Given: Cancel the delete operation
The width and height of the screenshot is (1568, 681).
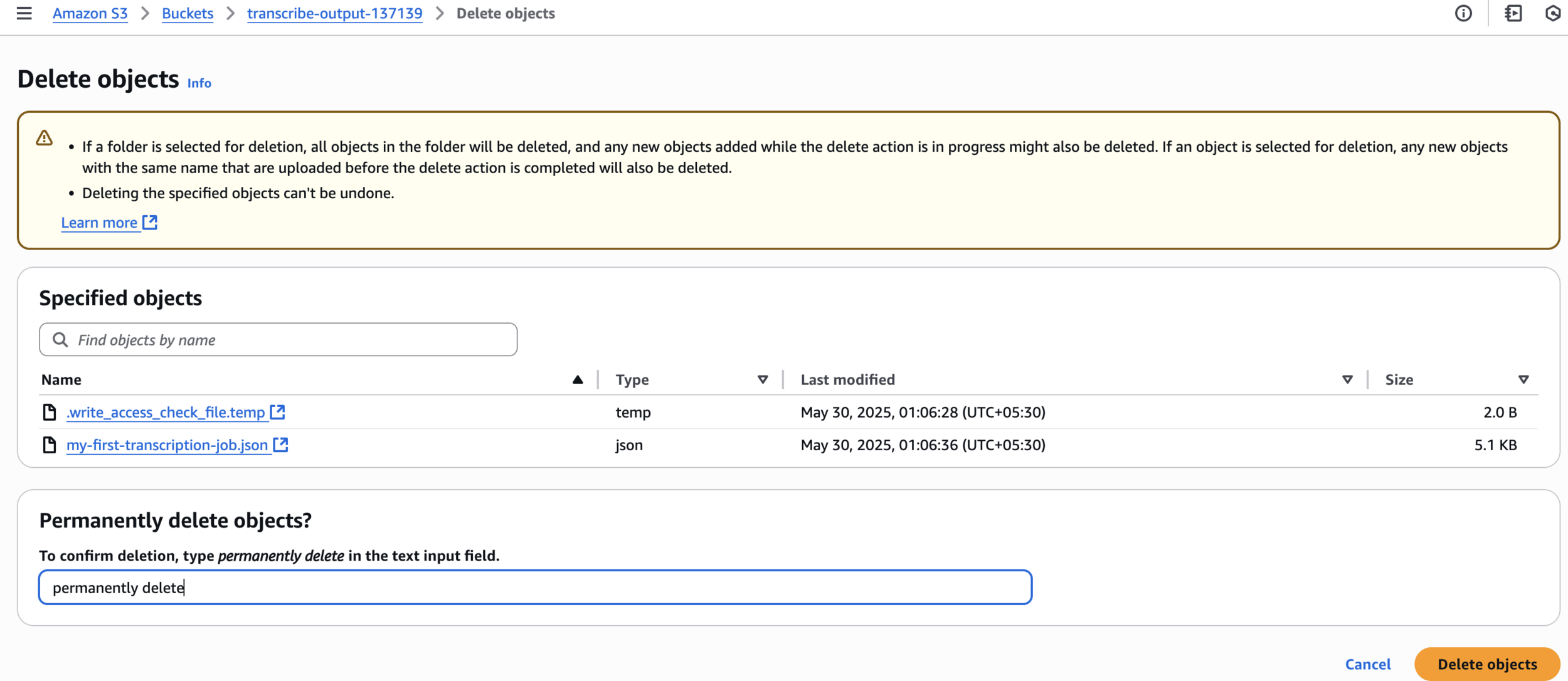Looking at the screenshot, I should tap(1367, 664).
